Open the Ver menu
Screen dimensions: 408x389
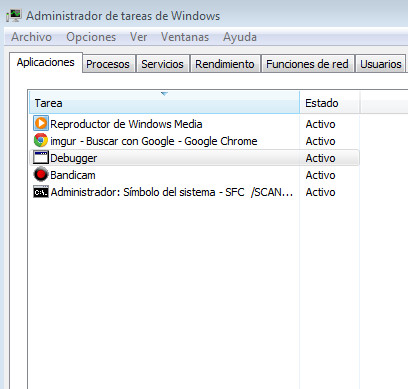(x=138, y=37)
